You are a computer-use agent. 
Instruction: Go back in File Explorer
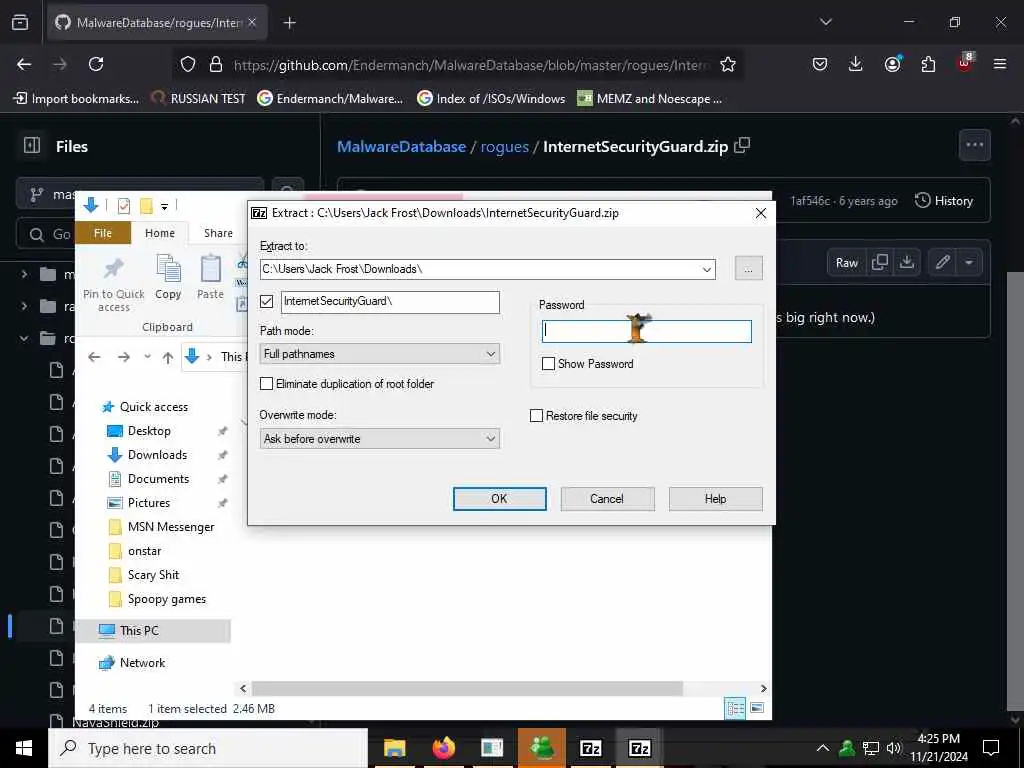pos(94,357)
